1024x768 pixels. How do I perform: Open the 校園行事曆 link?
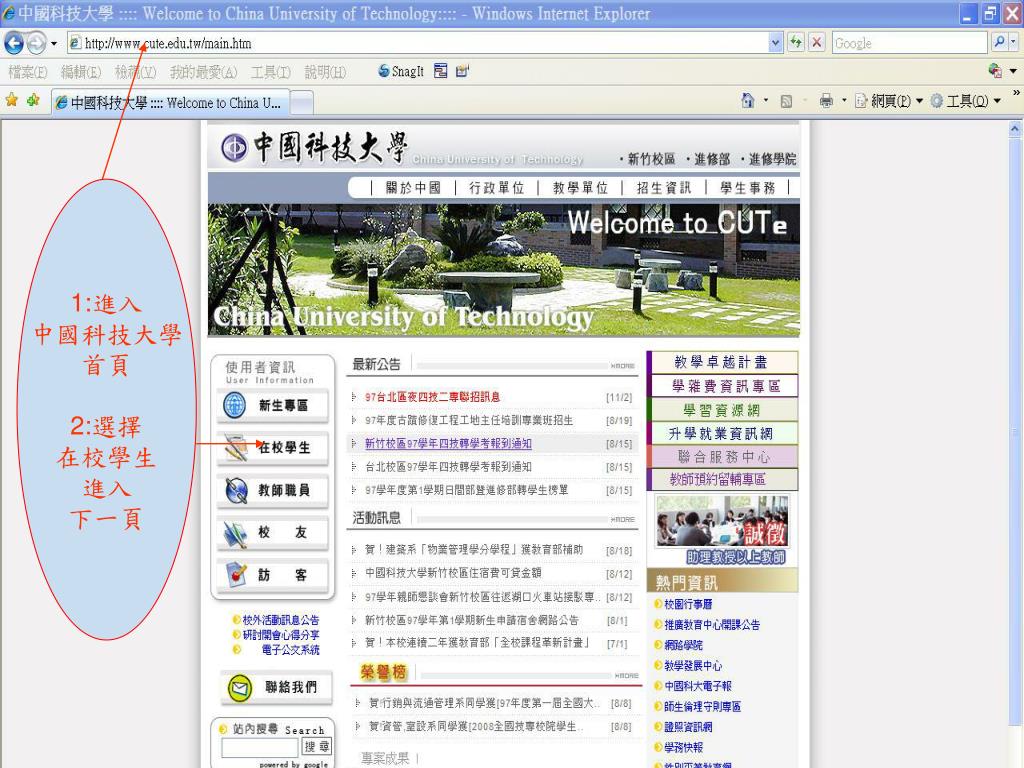pyautogui.click(x=688, y=605)
